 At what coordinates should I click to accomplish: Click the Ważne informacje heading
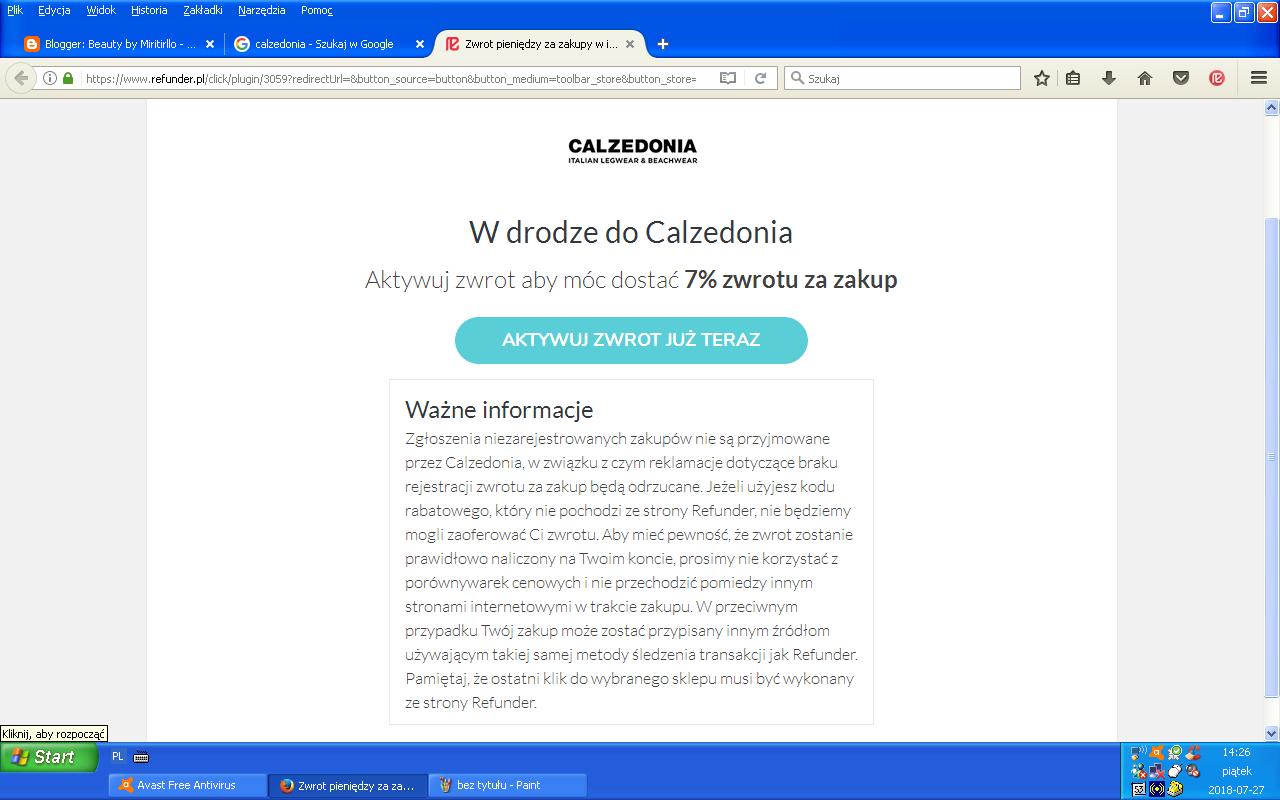[499, 409]
